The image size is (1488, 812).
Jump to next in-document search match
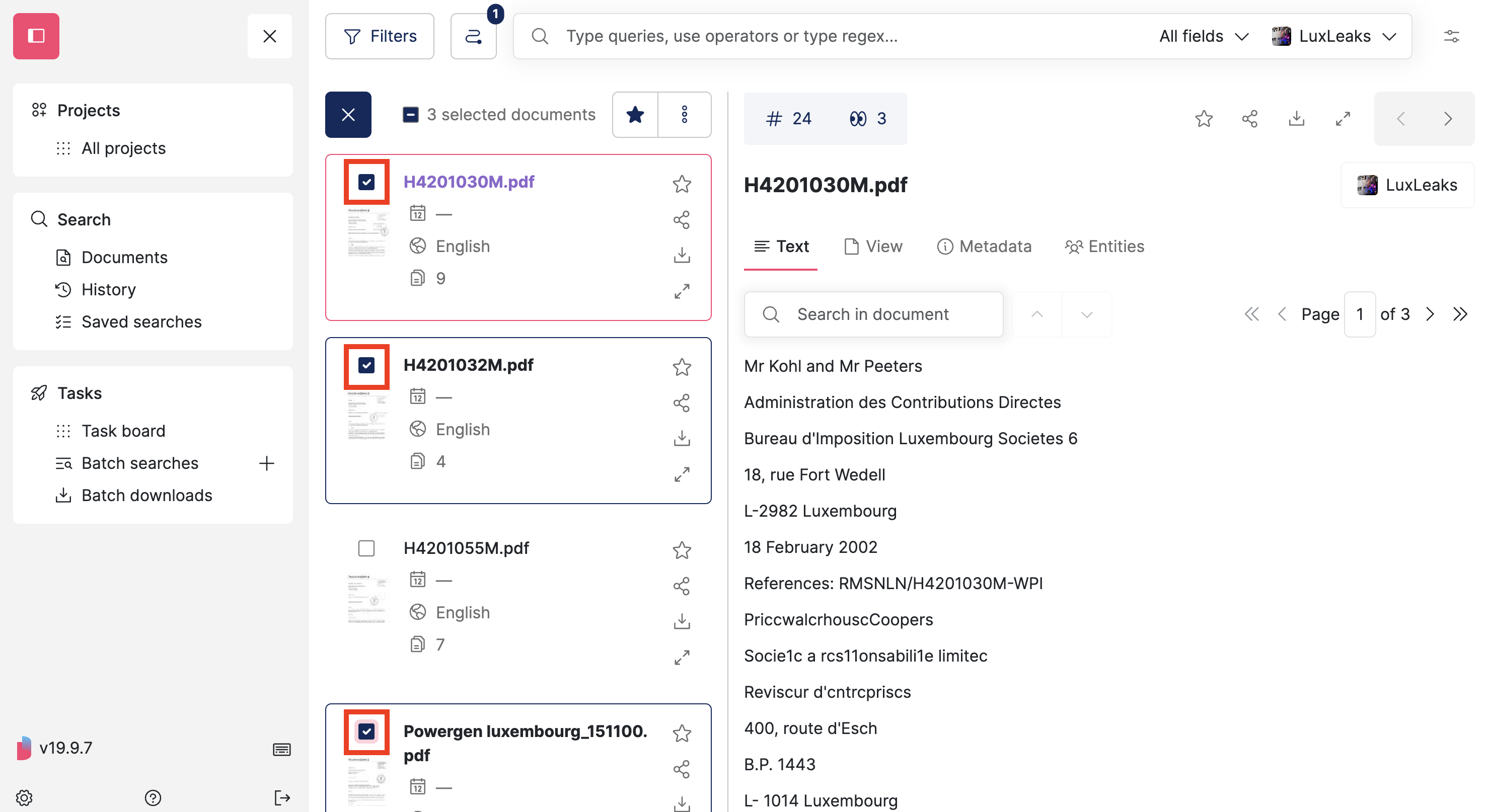1086,314
